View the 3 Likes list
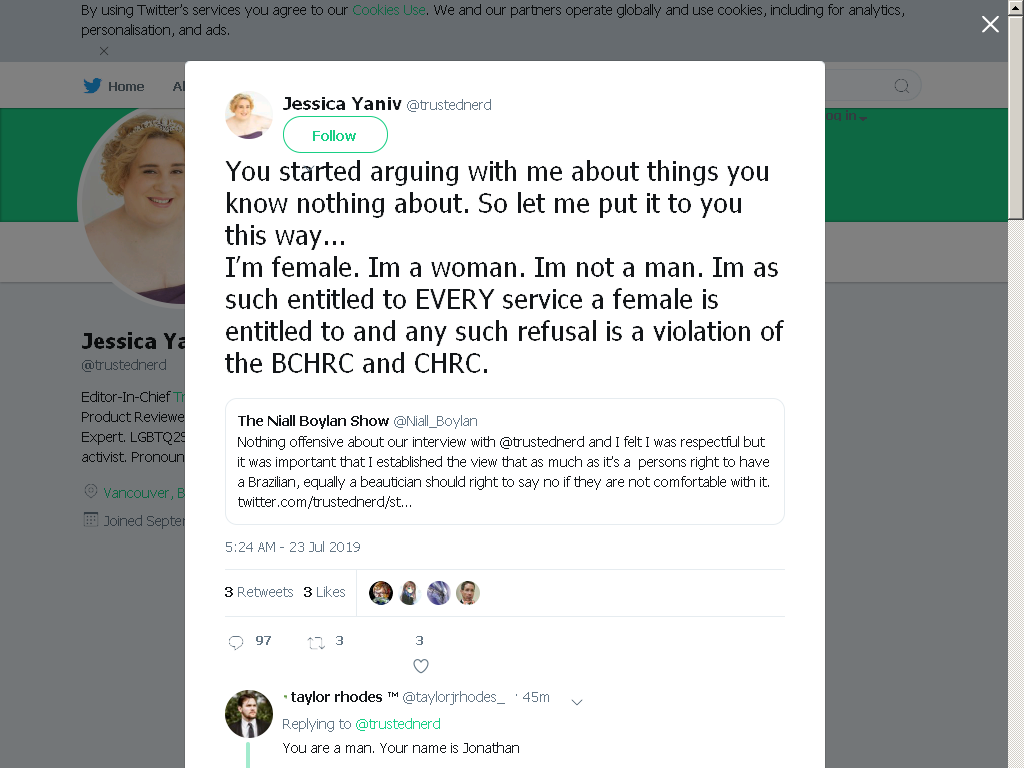The width and height of the screenshot is (1024, 768). 324,592
